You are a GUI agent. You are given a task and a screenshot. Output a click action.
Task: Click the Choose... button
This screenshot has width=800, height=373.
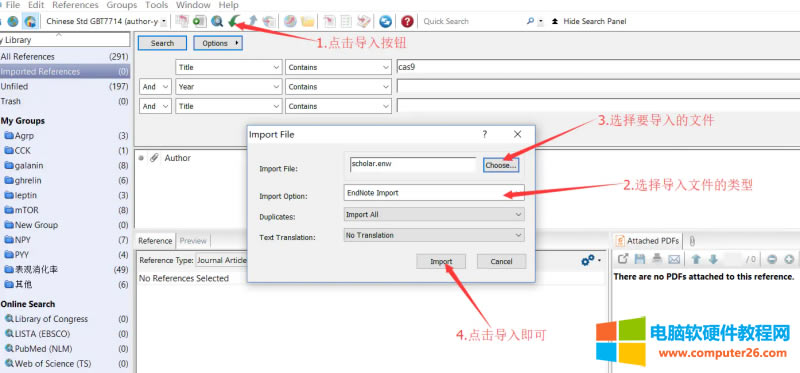501,165
